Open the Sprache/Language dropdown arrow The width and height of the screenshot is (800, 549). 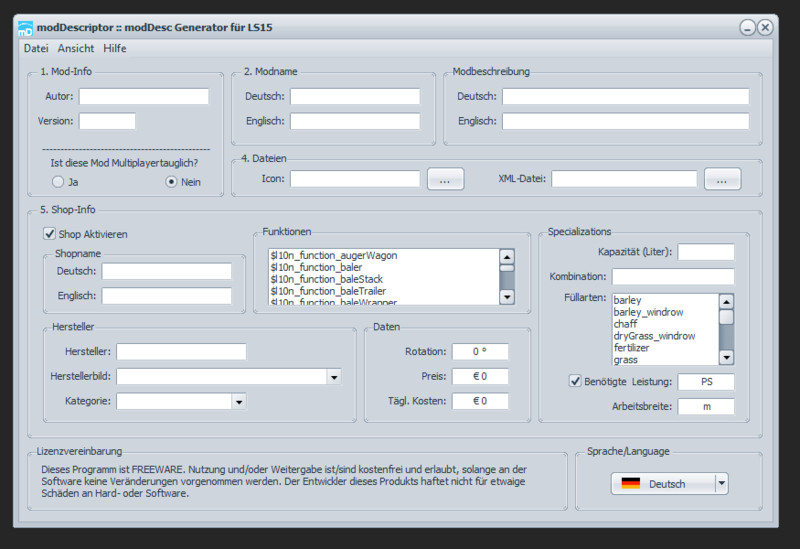point(722,484)
